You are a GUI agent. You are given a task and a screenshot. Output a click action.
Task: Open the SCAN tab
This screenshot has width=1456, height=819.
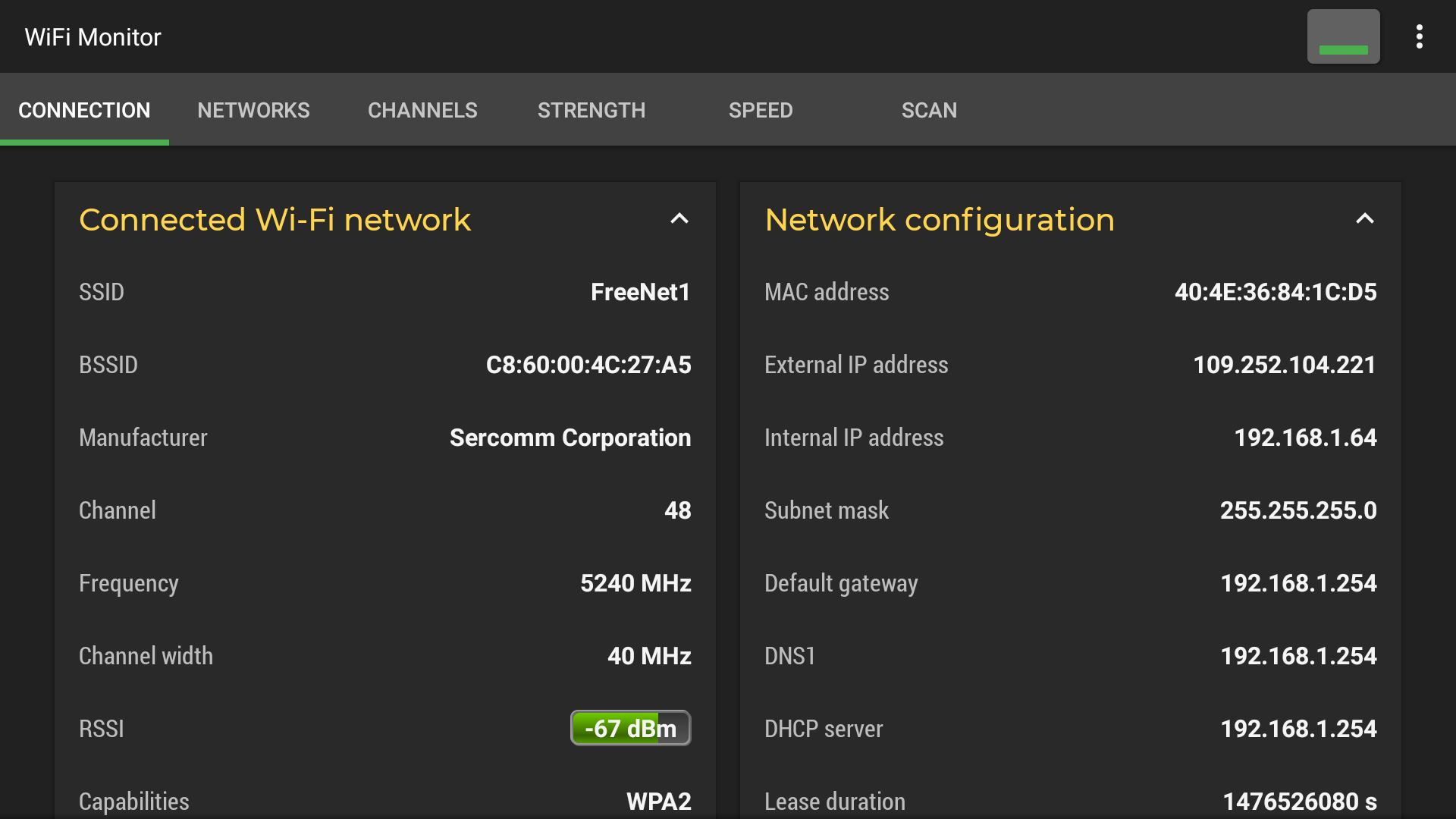(929, 110)
